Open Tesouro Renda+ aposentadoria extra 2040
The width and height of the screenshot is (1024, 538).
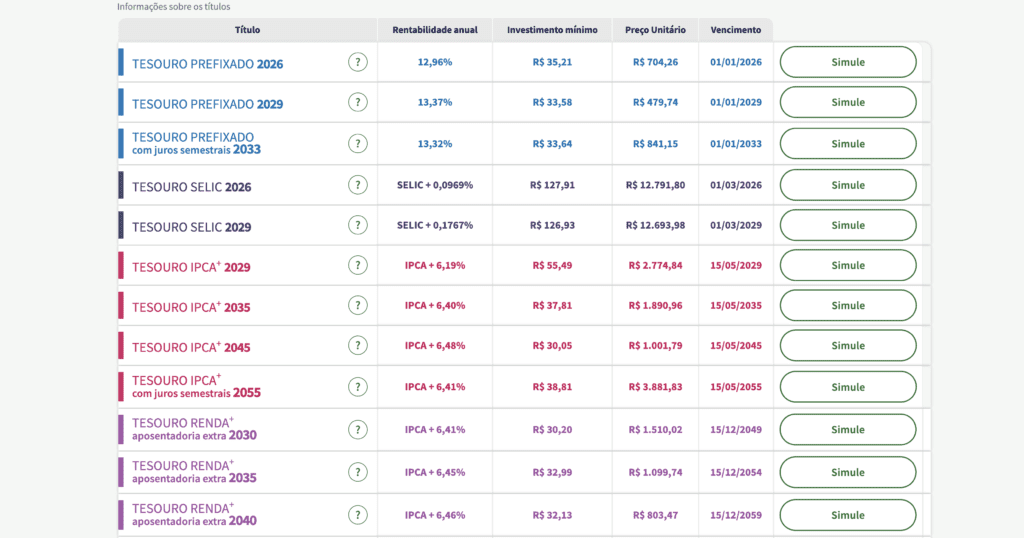coord(194,514)
